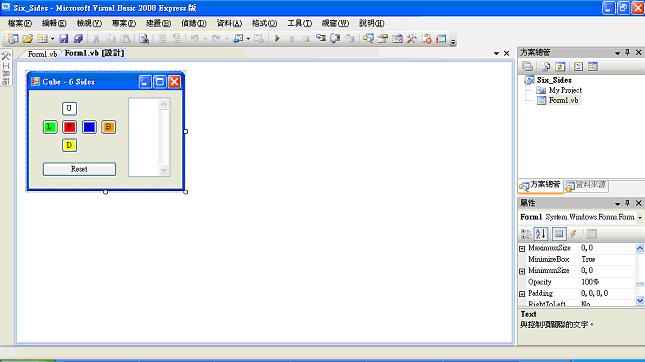Open the Object Browser toolbar icon
The height and width of the screenshot is (362, 645).
pyautogui.click(x=397, y=39)
